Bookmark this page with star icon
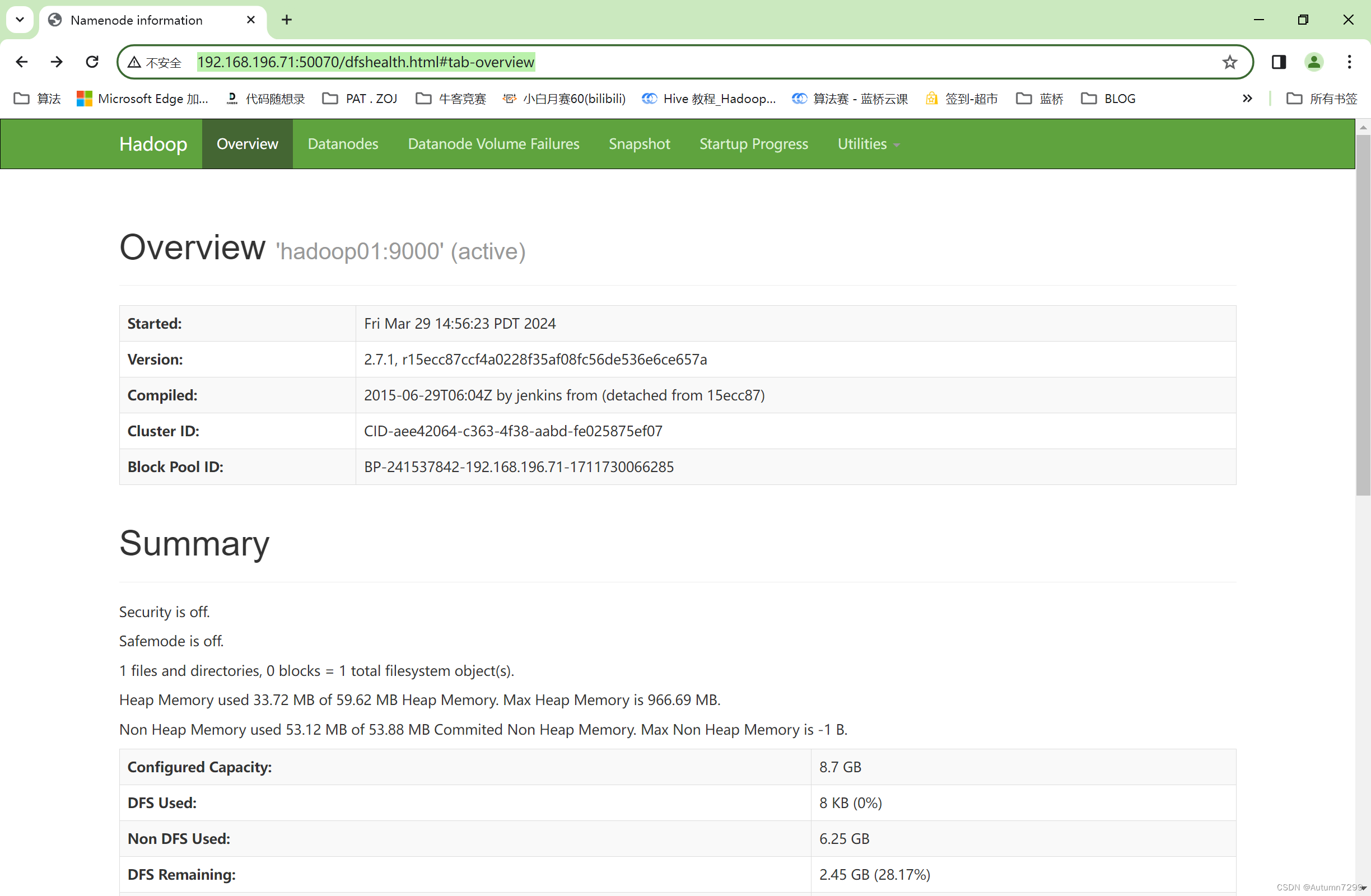This screenshot has height=896, width=1371. tap(1230, 62)
